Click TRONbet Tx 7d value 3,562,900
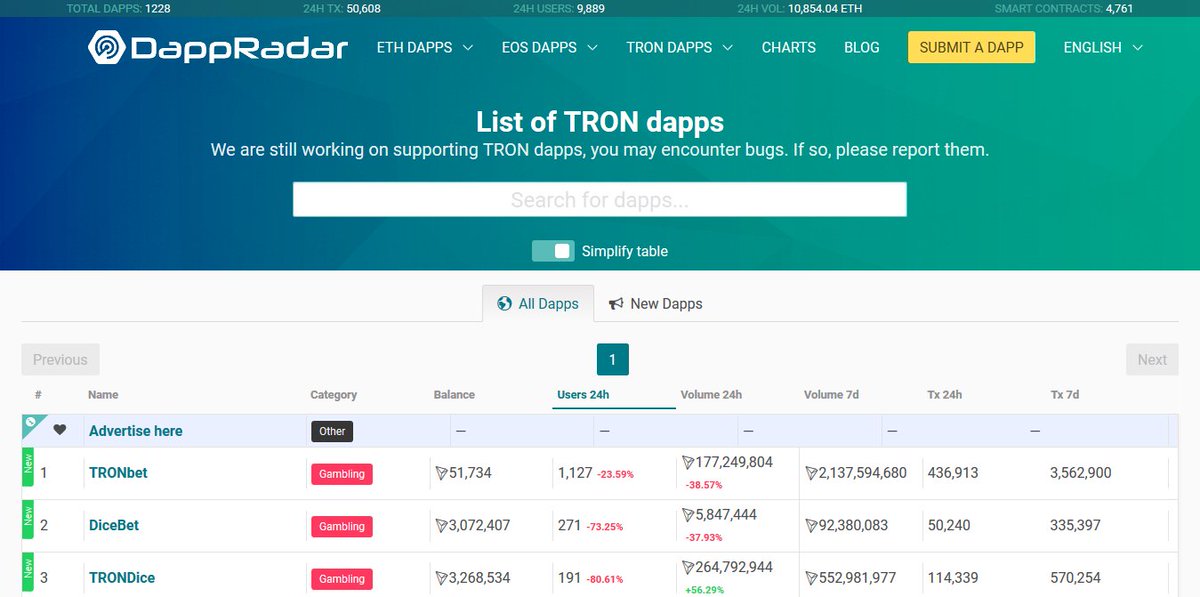 [1081, 473]
